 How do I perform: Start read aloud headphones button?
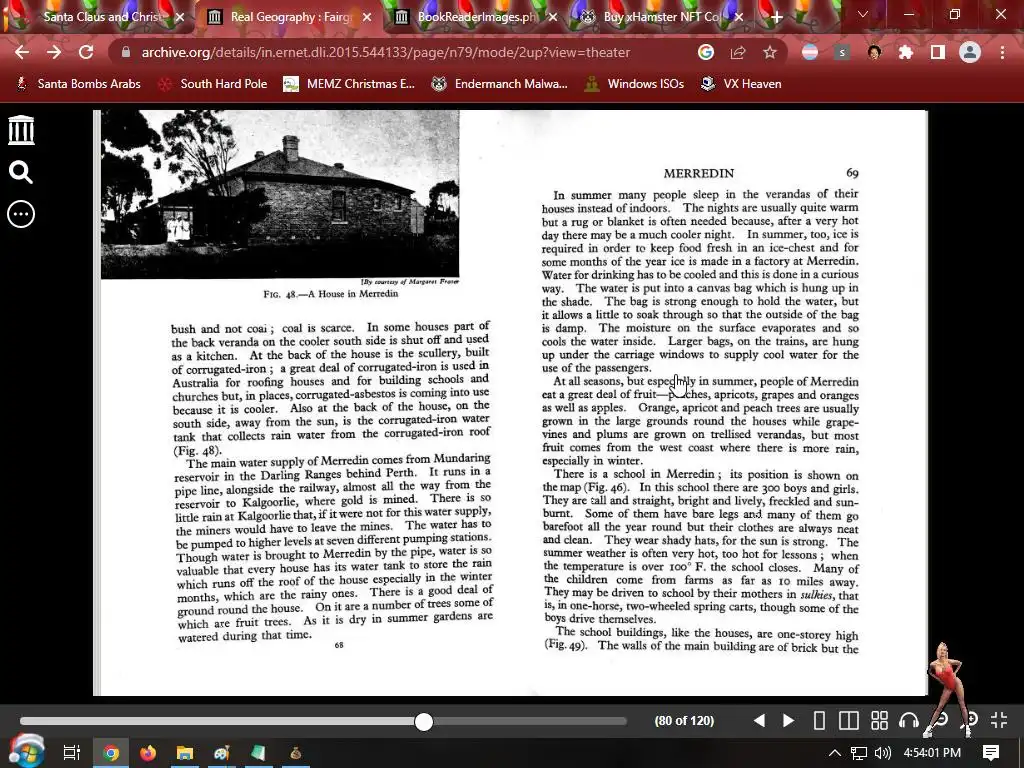tap(909, 720)
